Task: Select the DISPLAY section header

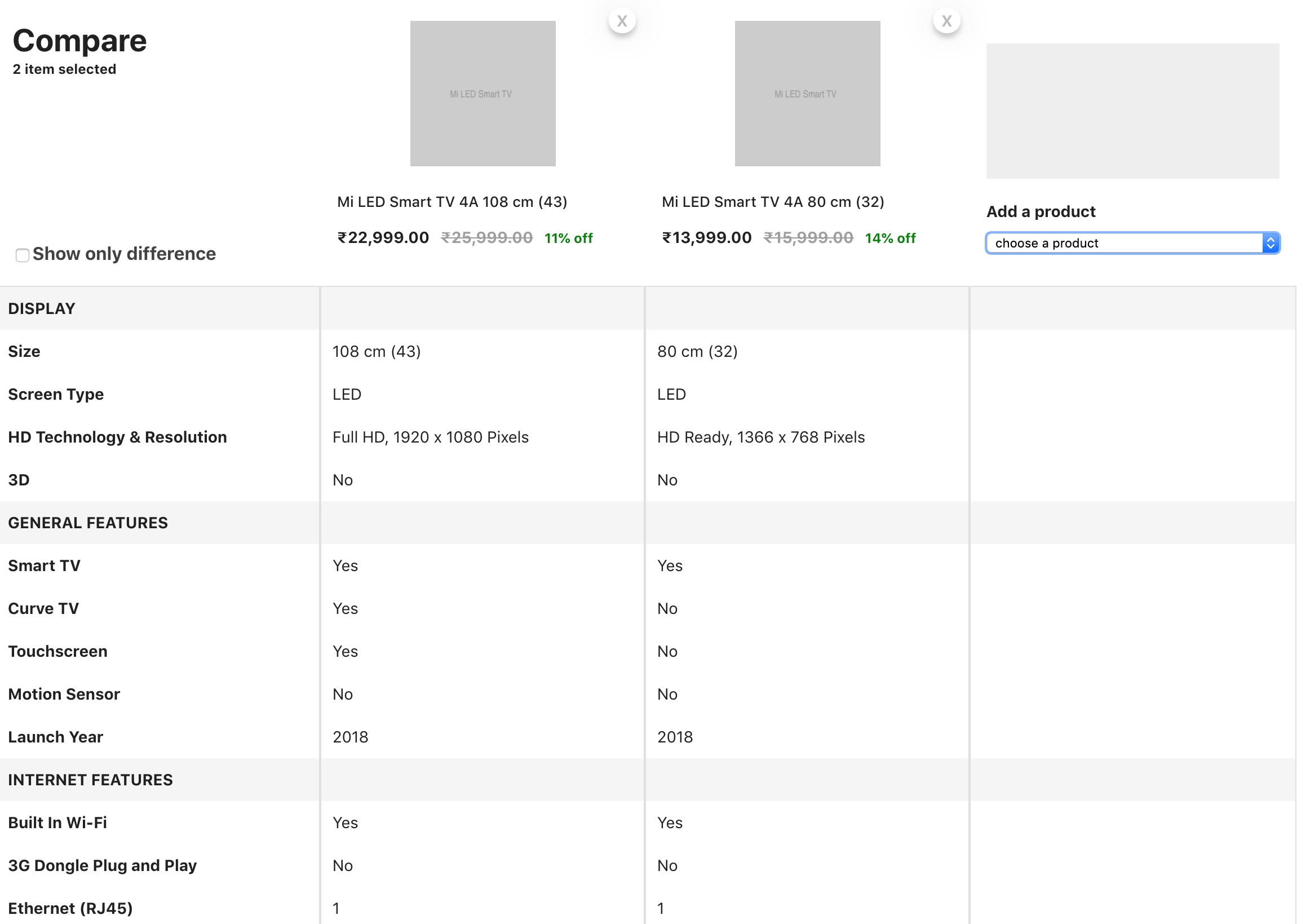Action: pyautogui.click(x=42, y=308)
